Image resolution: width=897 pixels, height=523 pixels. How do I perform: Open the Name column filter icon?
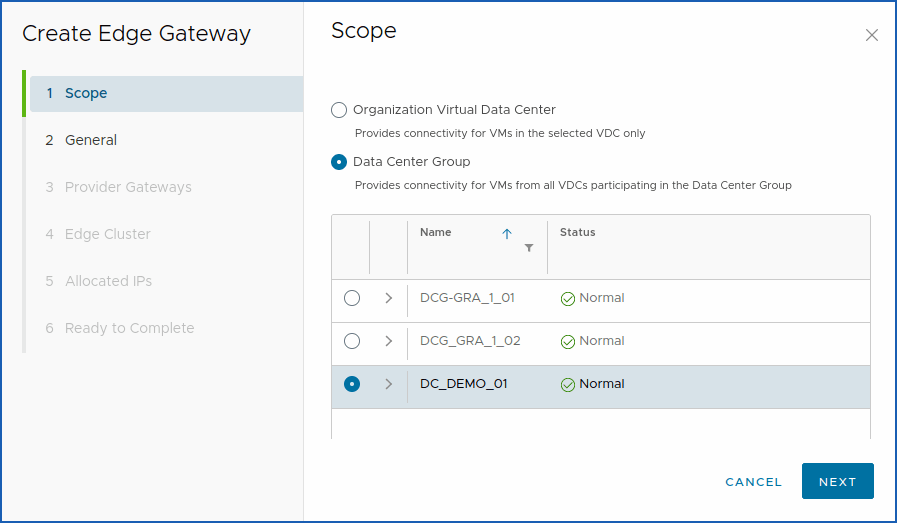click(x=529, y=248)
